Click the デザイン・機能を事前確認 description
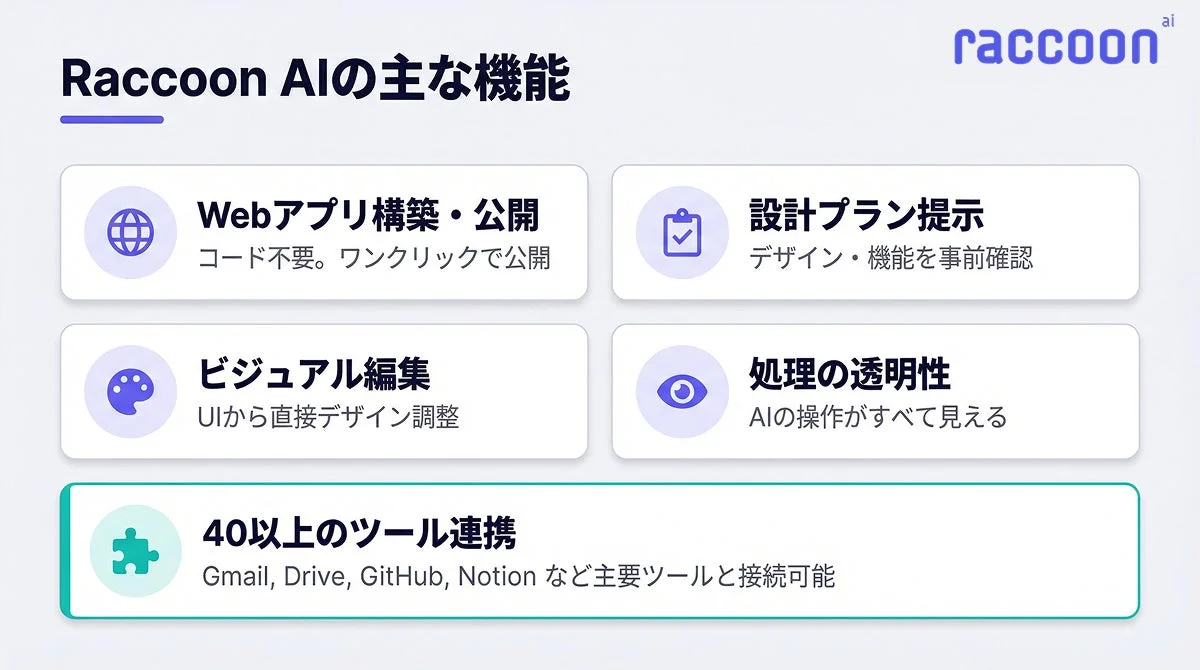The height and width of the screenshot is (670, 1200). point(890,258)
